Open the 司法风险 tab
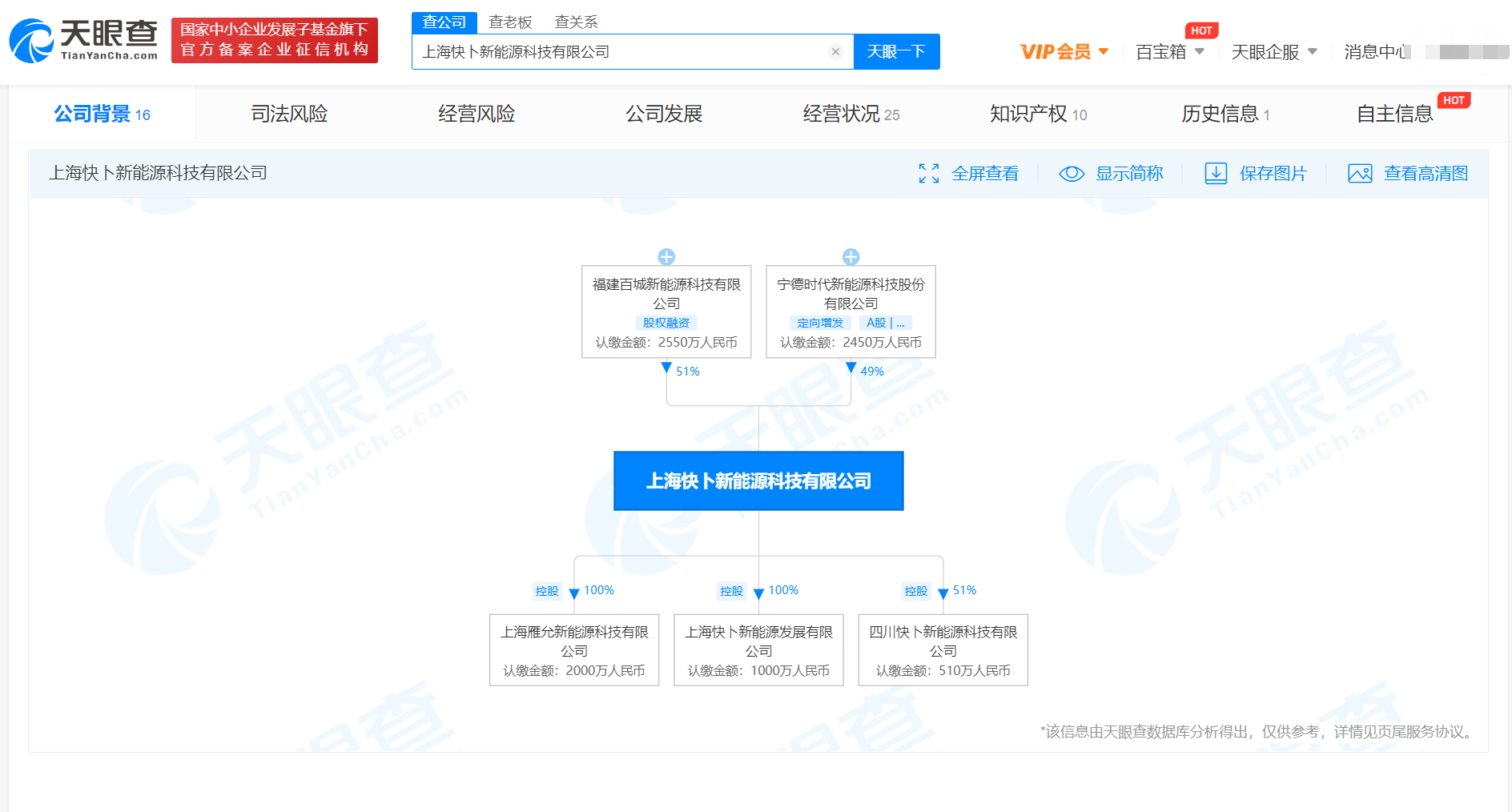Image resolution: width=1512 pixels, height=812 pixels. click(289, 115)
